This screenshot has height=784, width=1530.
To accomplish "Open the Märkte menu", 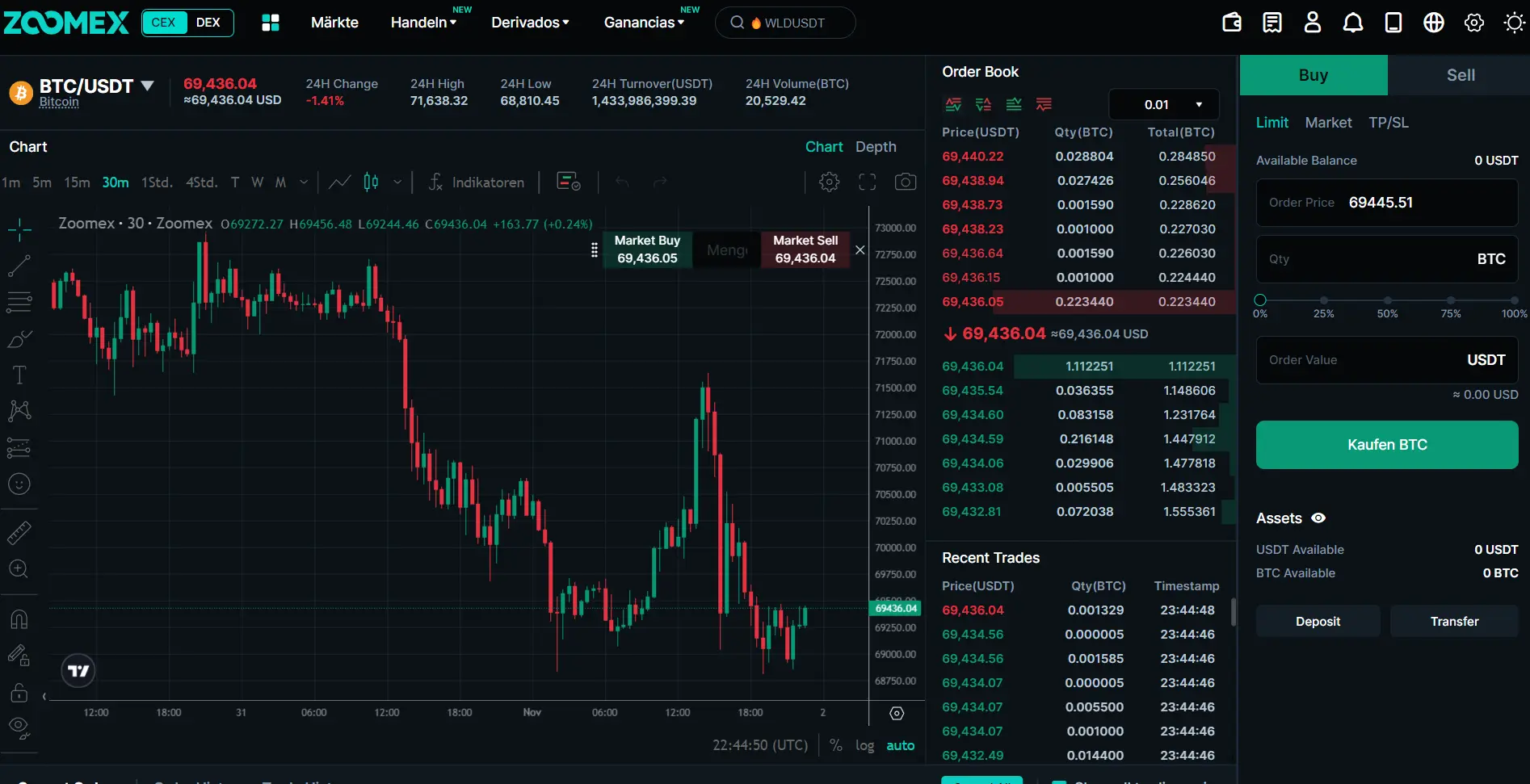I will (x=334, y=23).
